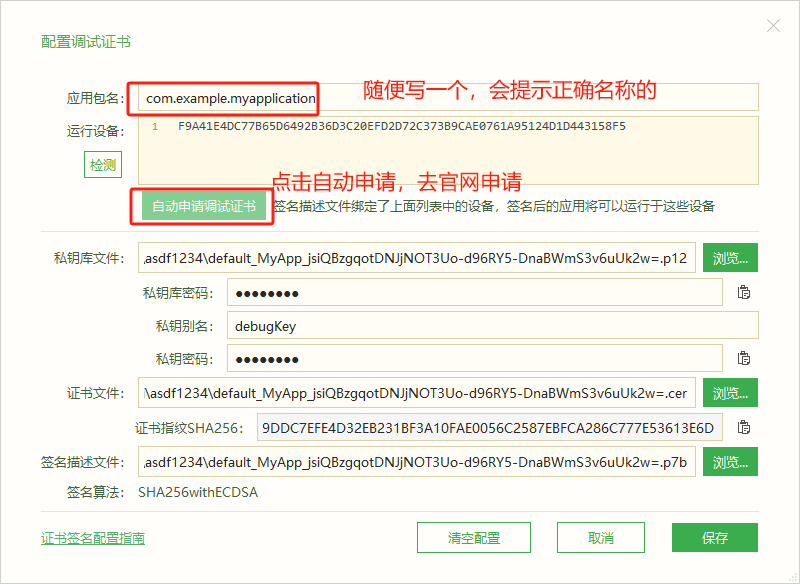Copy the private key password (私钥密码) to clipboard

[743, 357]
